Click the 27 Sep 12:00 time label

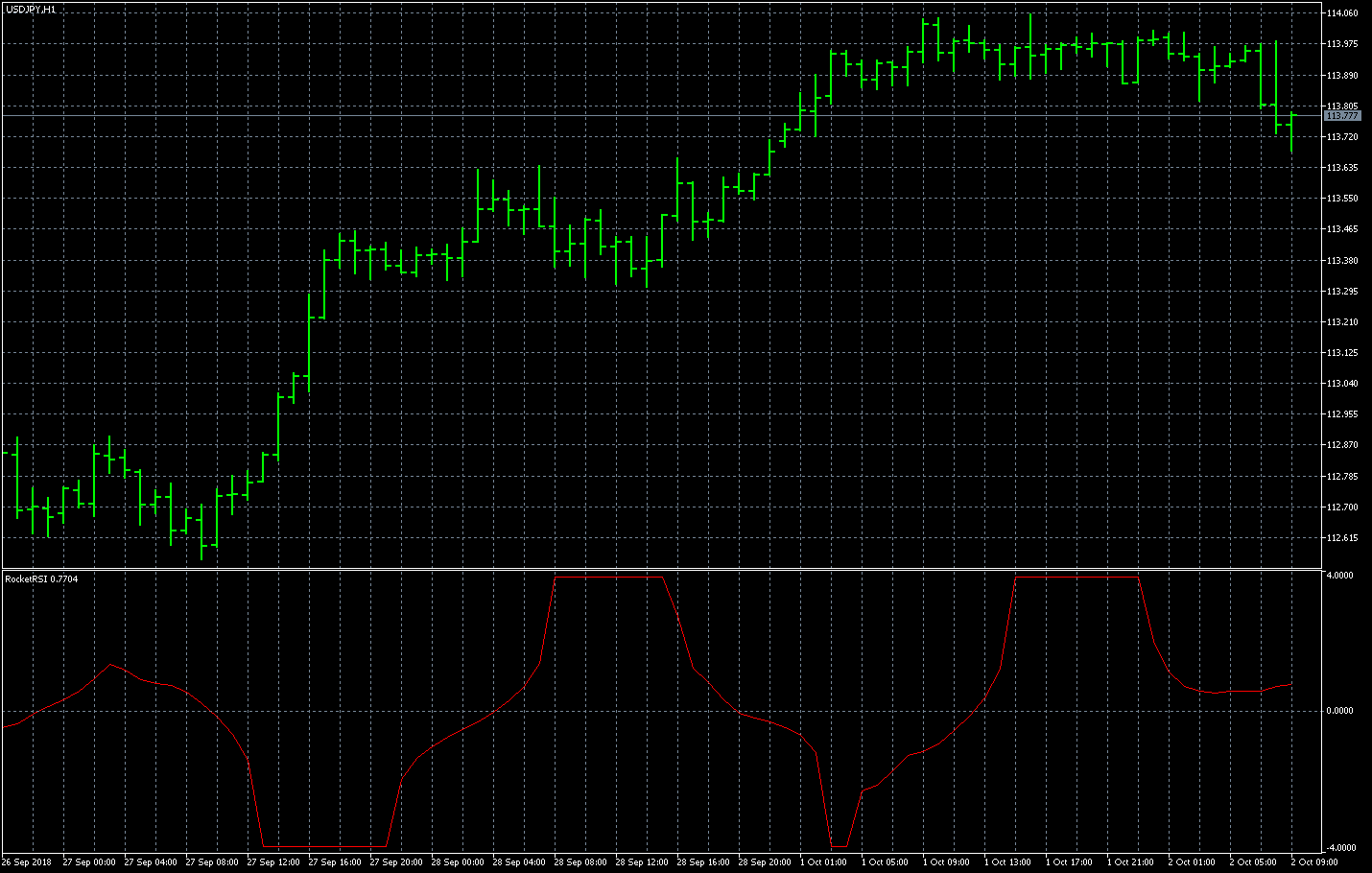tap(273, 862)
